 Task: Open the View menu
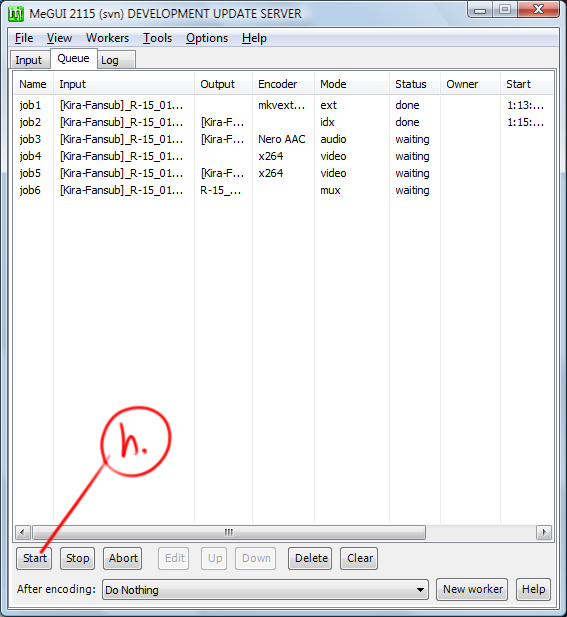pos(59,38)
